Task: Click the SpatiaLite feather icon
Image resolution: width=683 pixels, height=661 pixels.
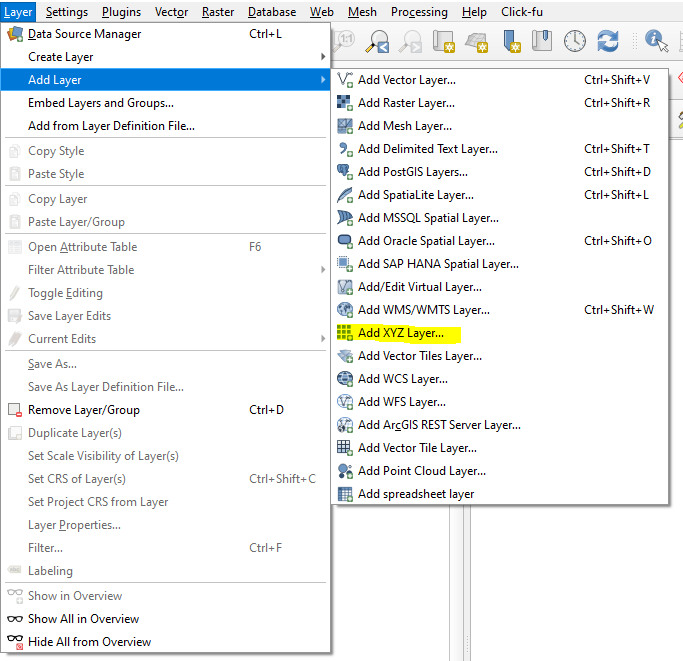Action: [x=345, y=195]
